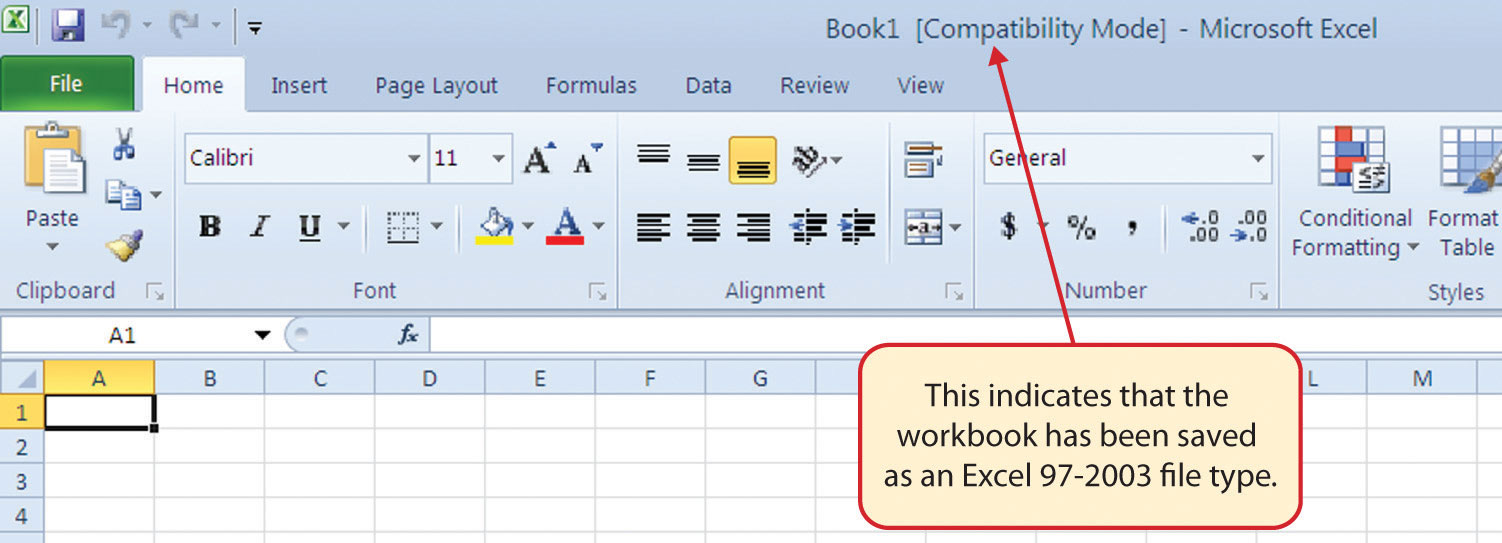Click the Increase Indent icon
Viewport: 1502px width, 543px height.
click(857, 227)
